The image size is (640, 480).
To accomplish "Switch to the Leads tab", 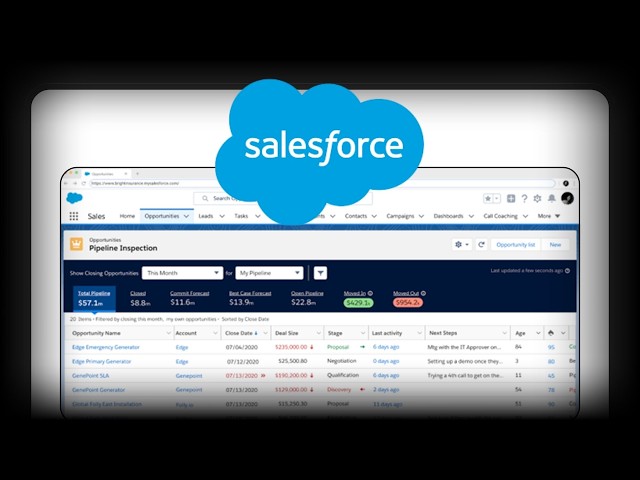I will click(206, 216).
